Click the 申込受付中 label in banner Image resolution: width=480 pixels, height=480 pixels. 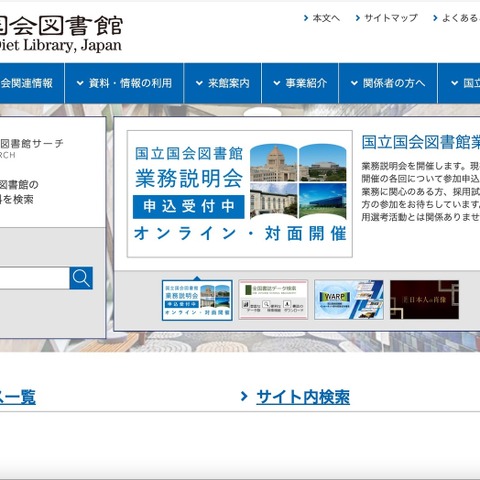click(189, 207)
